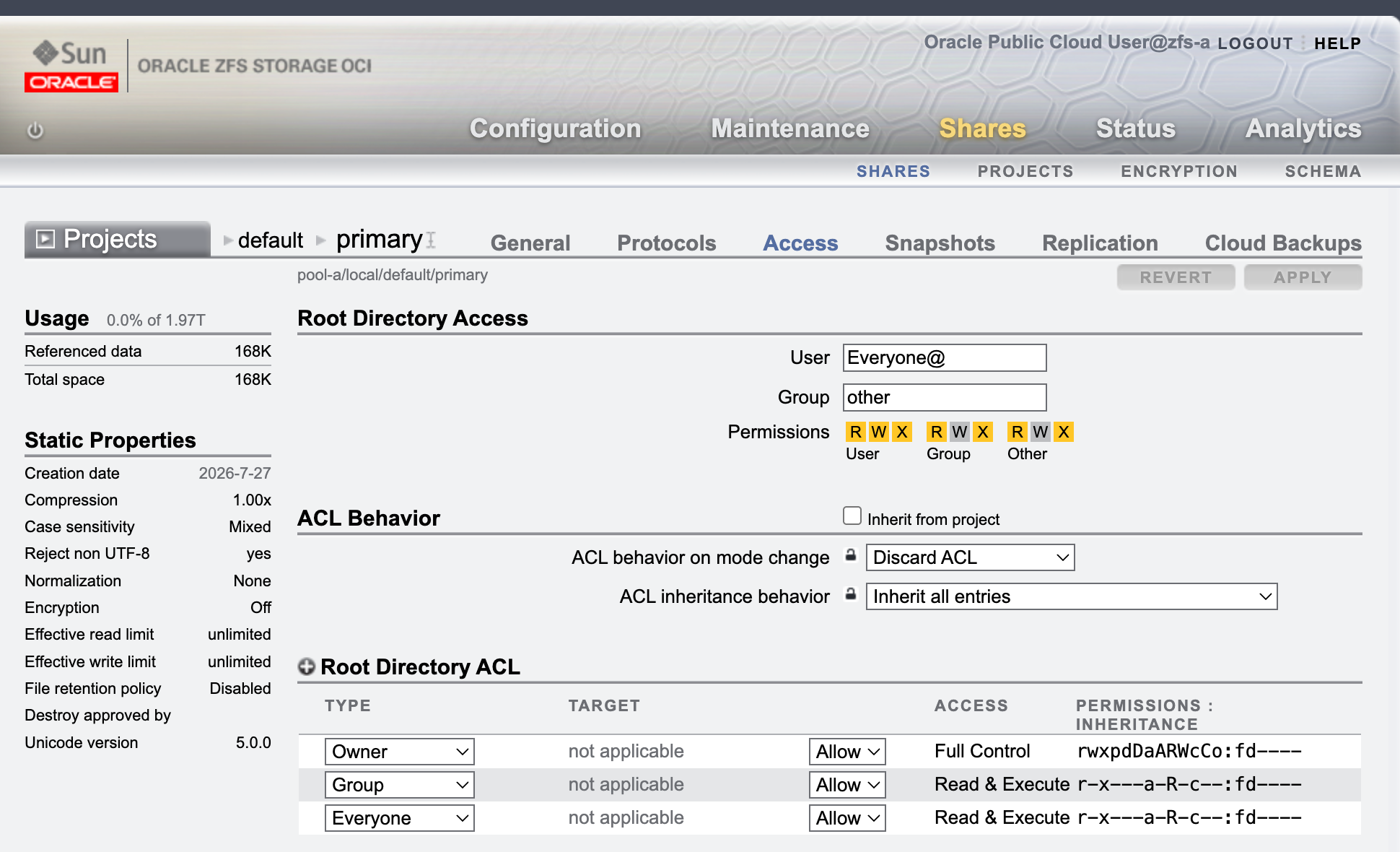Click LOGOUT link

coord(1255,43)
